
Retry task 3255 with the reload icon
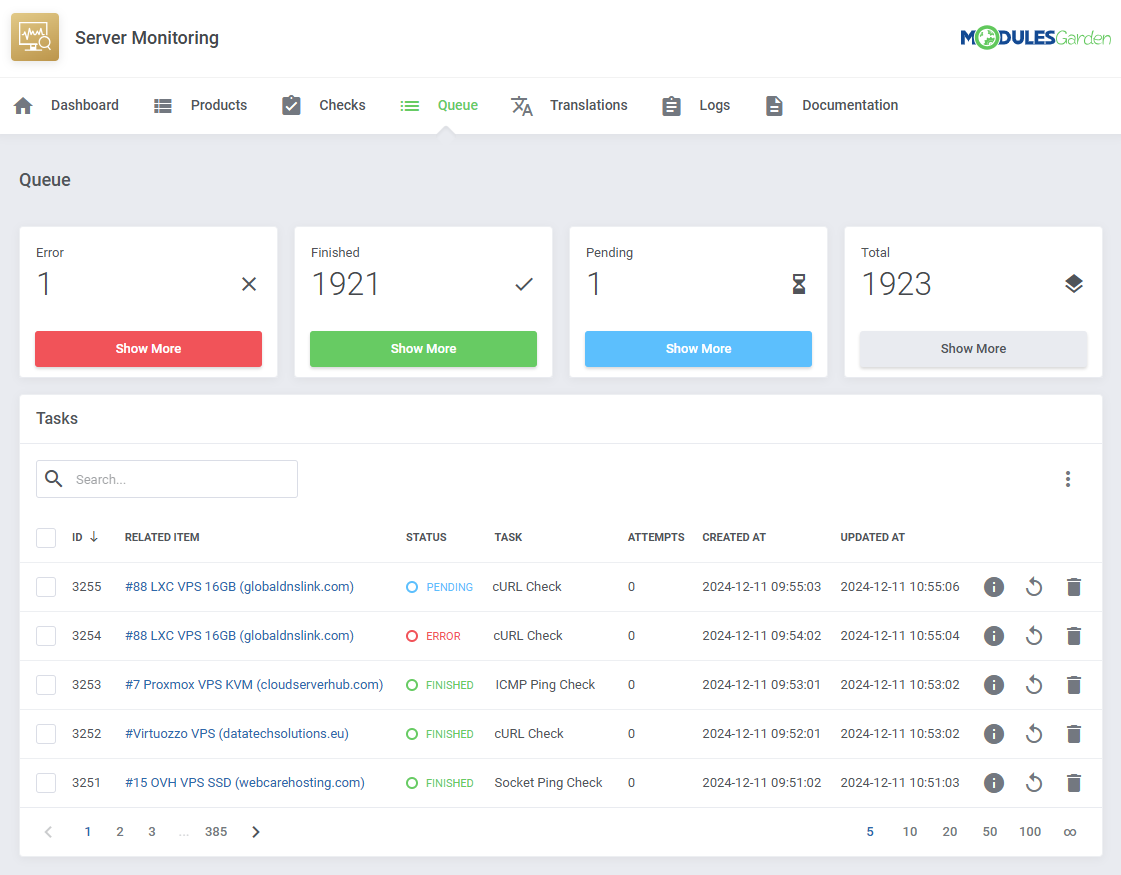pos(1034,587)
